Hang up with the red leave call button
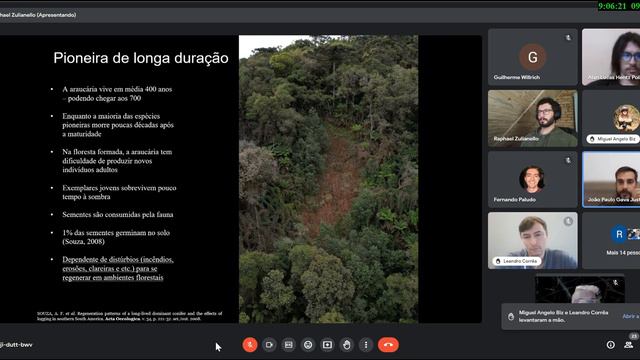Viewport: 640px width, 360px height. [388, 345]
